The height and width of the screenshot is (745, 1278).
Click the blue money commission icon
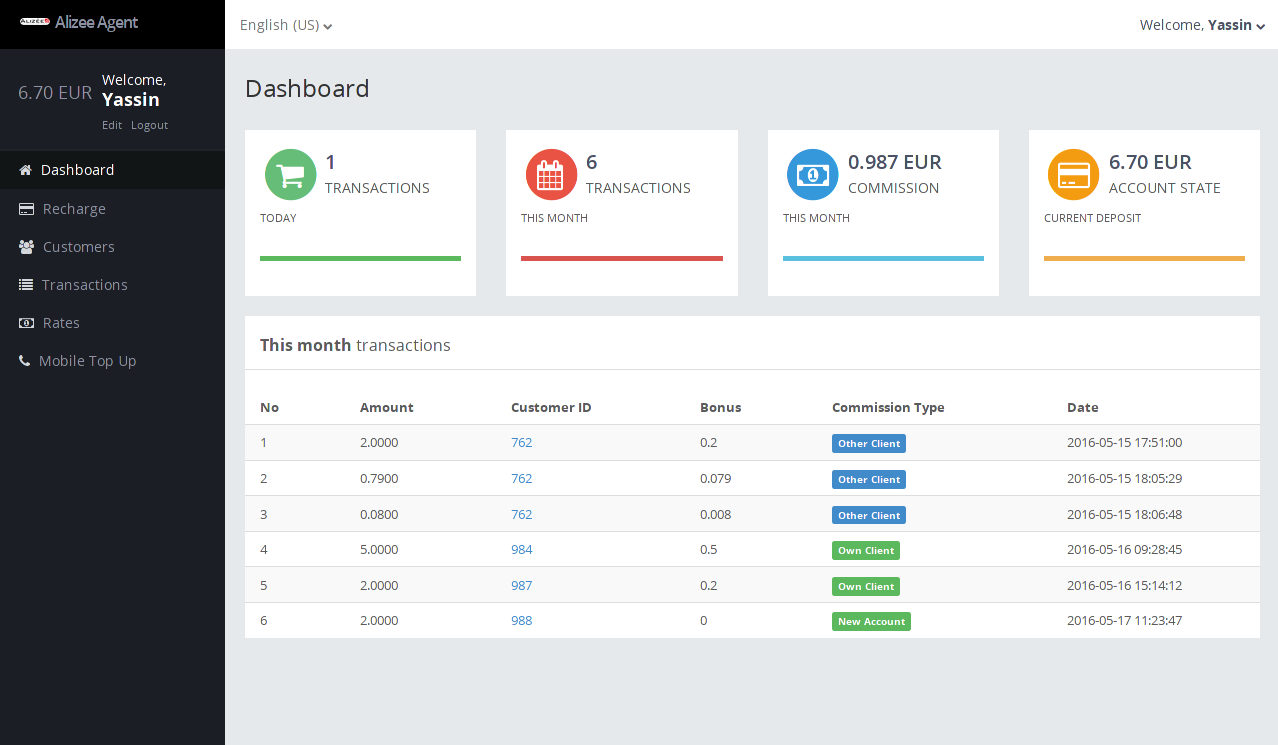pyautogui.click(x=813, y=175)
